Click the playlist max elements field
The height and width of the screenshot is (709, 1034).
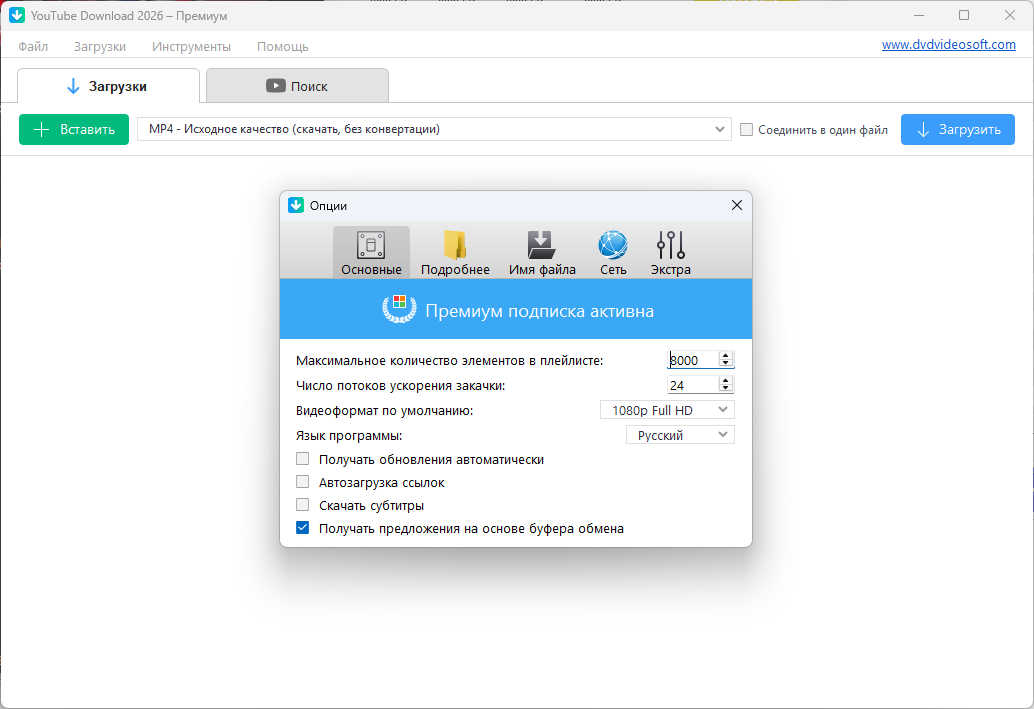pyautogui.click(x=692, y=360)
